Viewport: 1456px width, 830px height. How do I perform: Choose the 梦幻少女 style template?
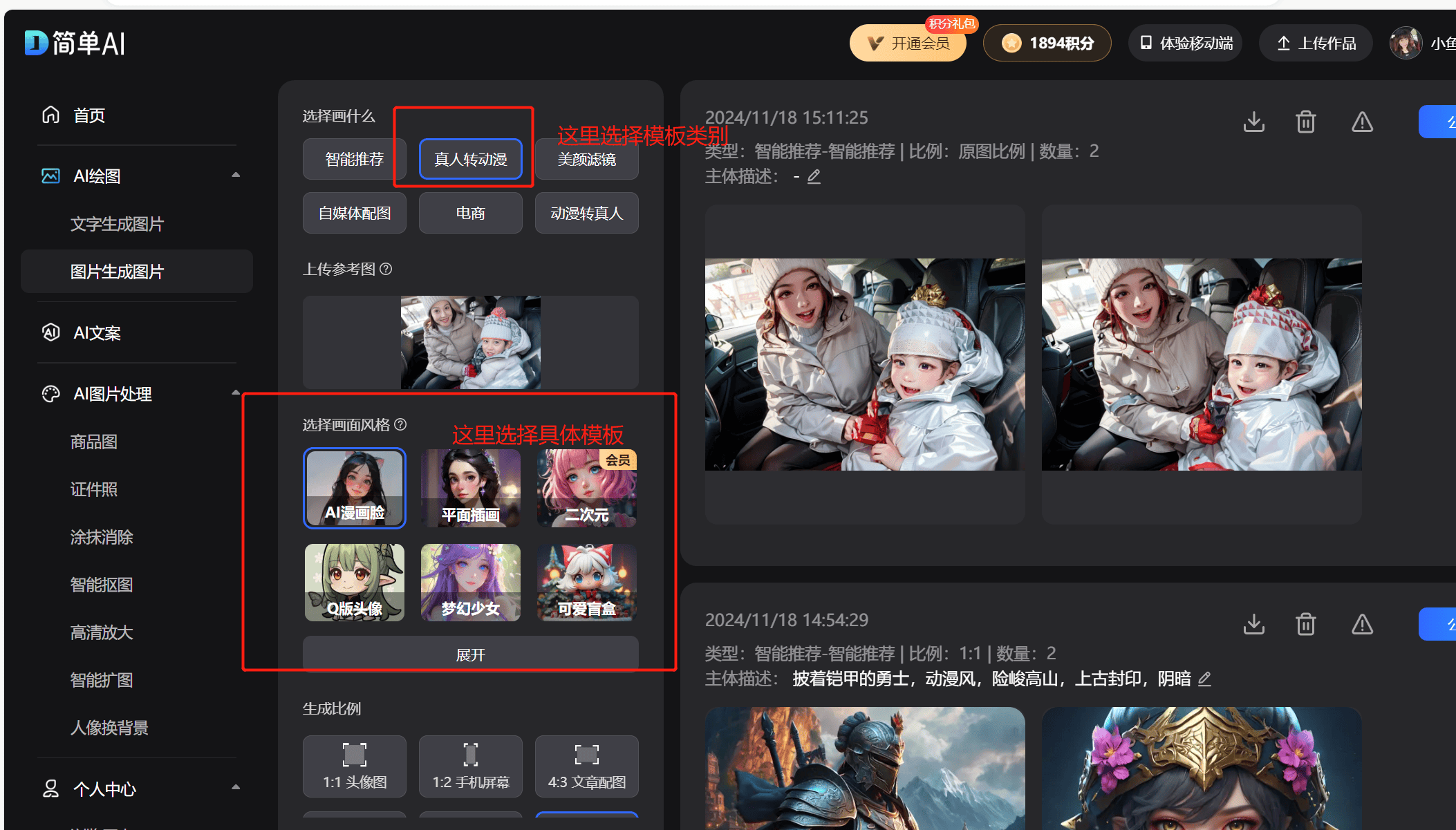[471, 582]
